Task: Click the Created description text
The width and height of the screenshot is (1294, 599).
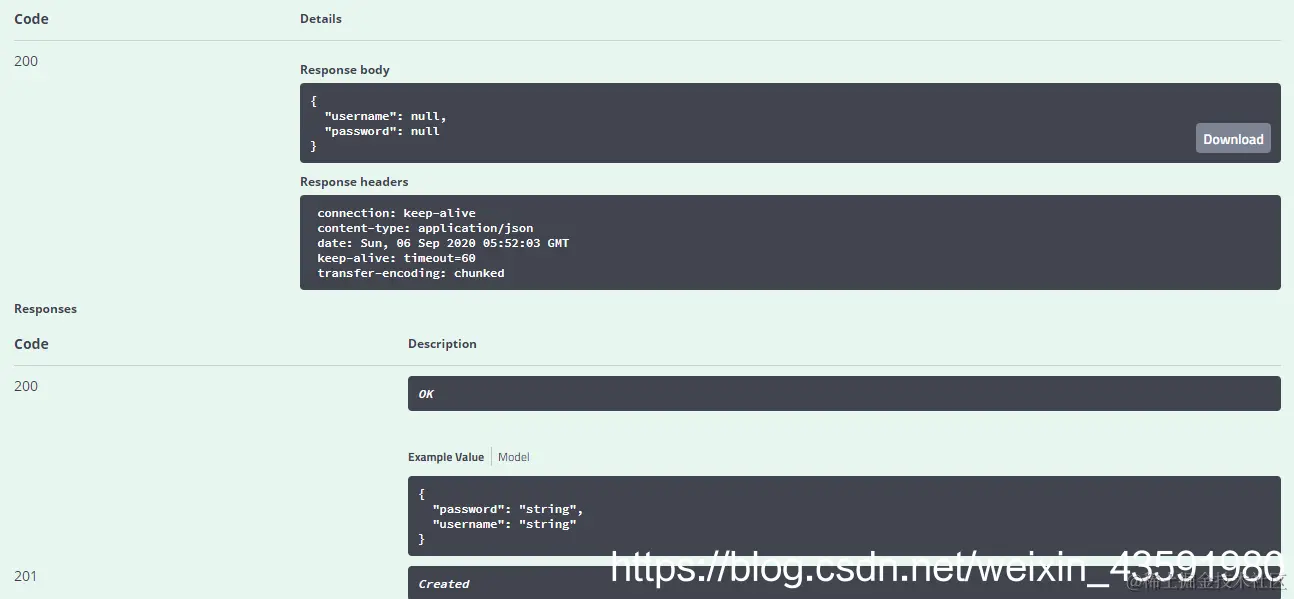Action: click(x=444, y=584)
